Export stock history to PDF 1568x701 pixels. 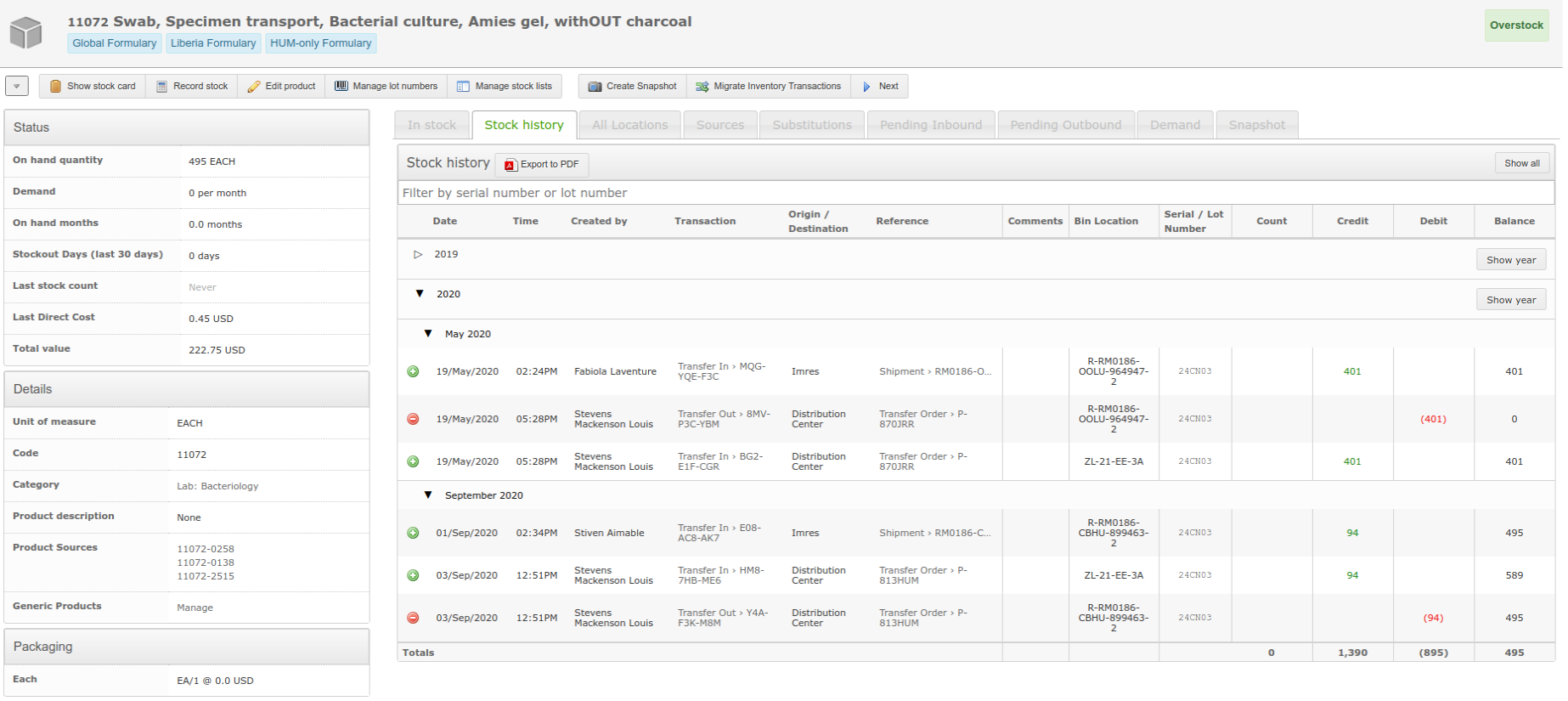click(542, 164)
